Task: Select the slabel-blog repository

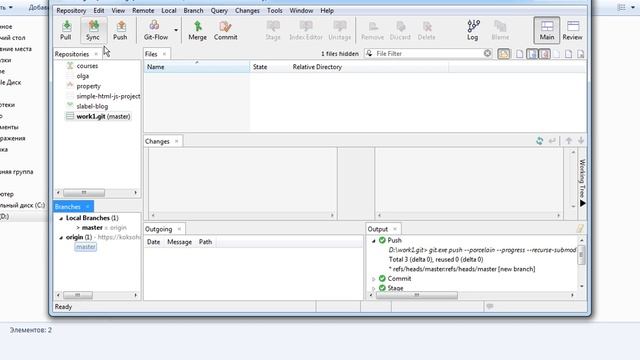Action: point(92,106)
